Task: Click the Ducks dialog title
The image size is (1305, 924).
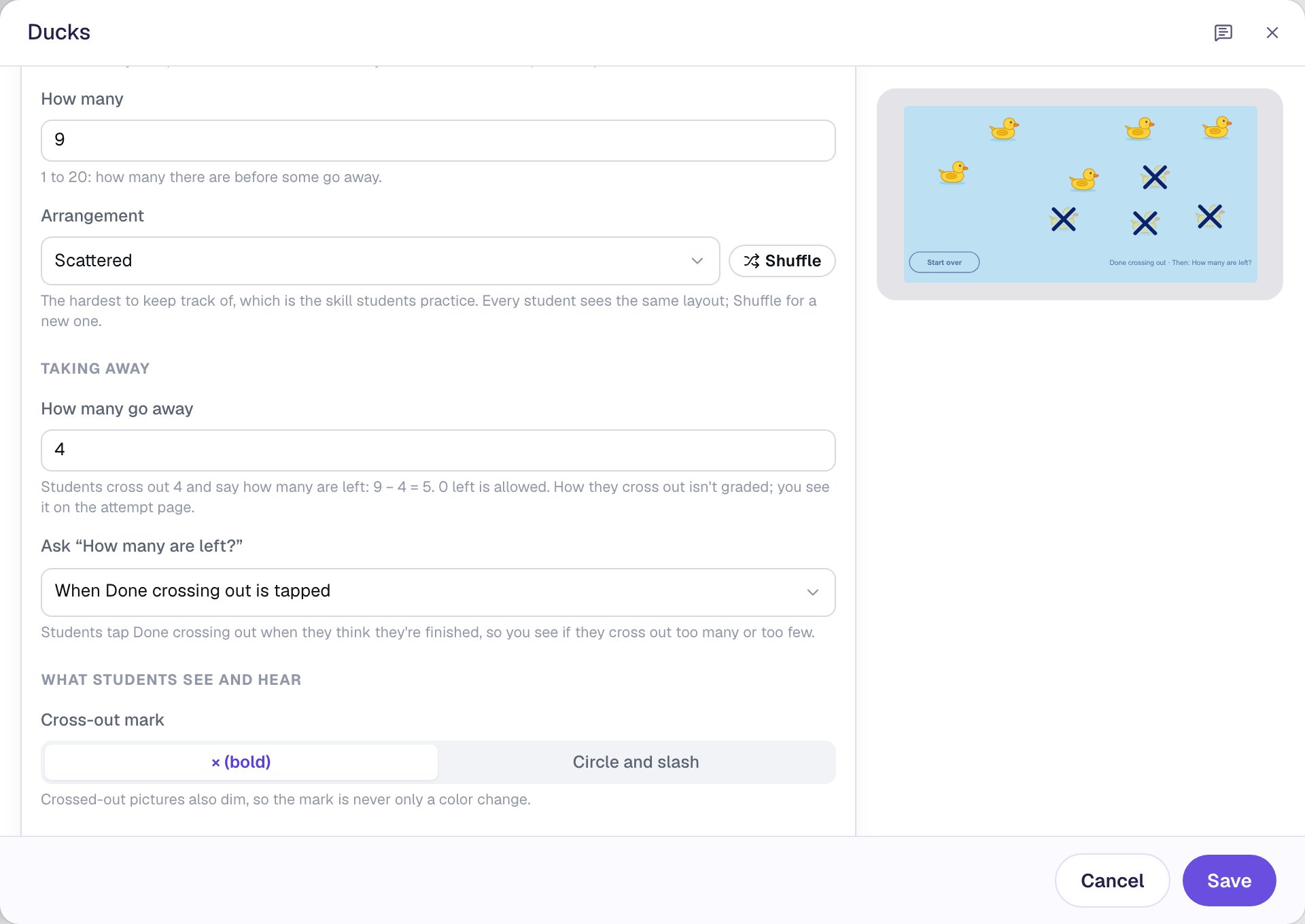Action: click(59, 32)
